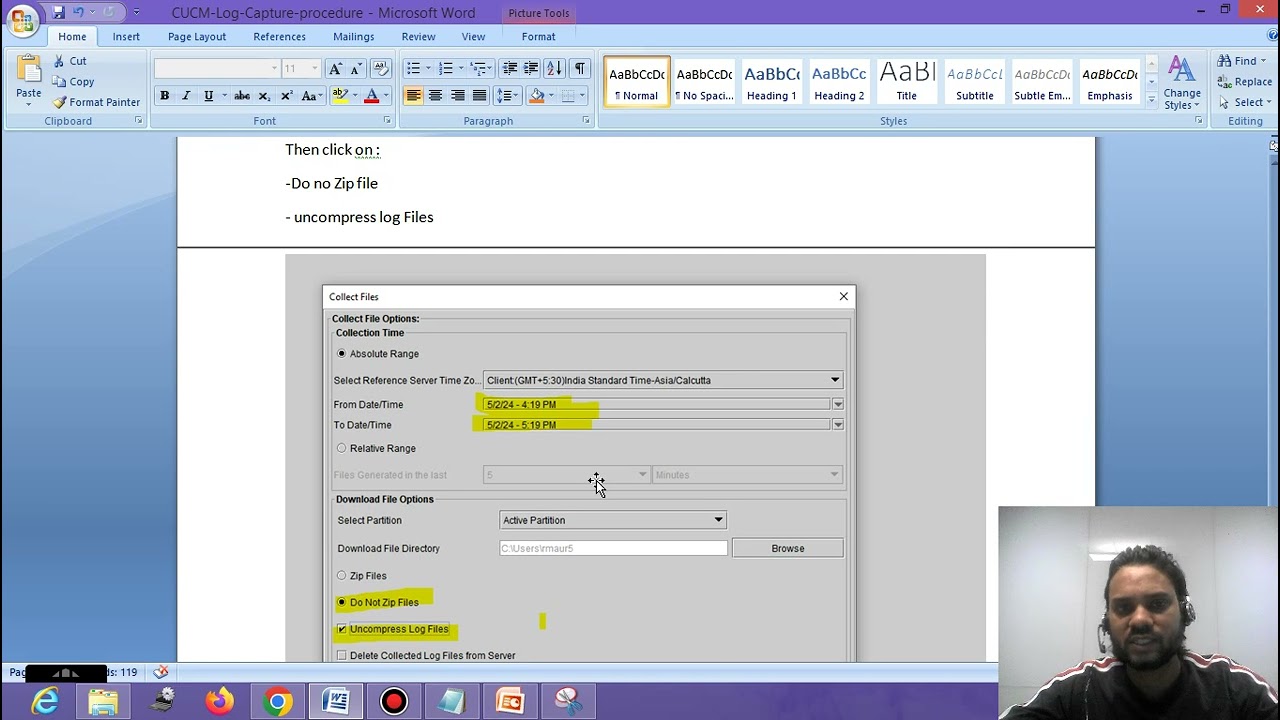Decrease paragraph indent
1280x720 pixels.
tap(510, 68)
